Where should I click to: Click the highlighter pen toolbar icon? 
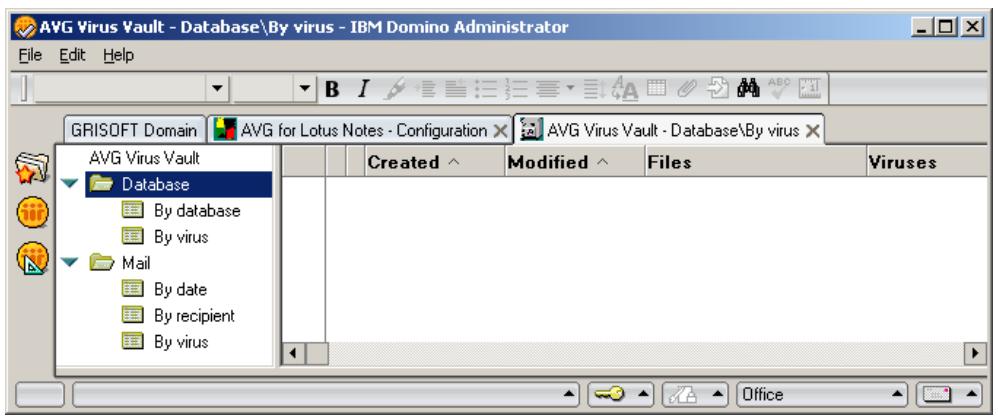pyautogui.click(x=394, y=90)
